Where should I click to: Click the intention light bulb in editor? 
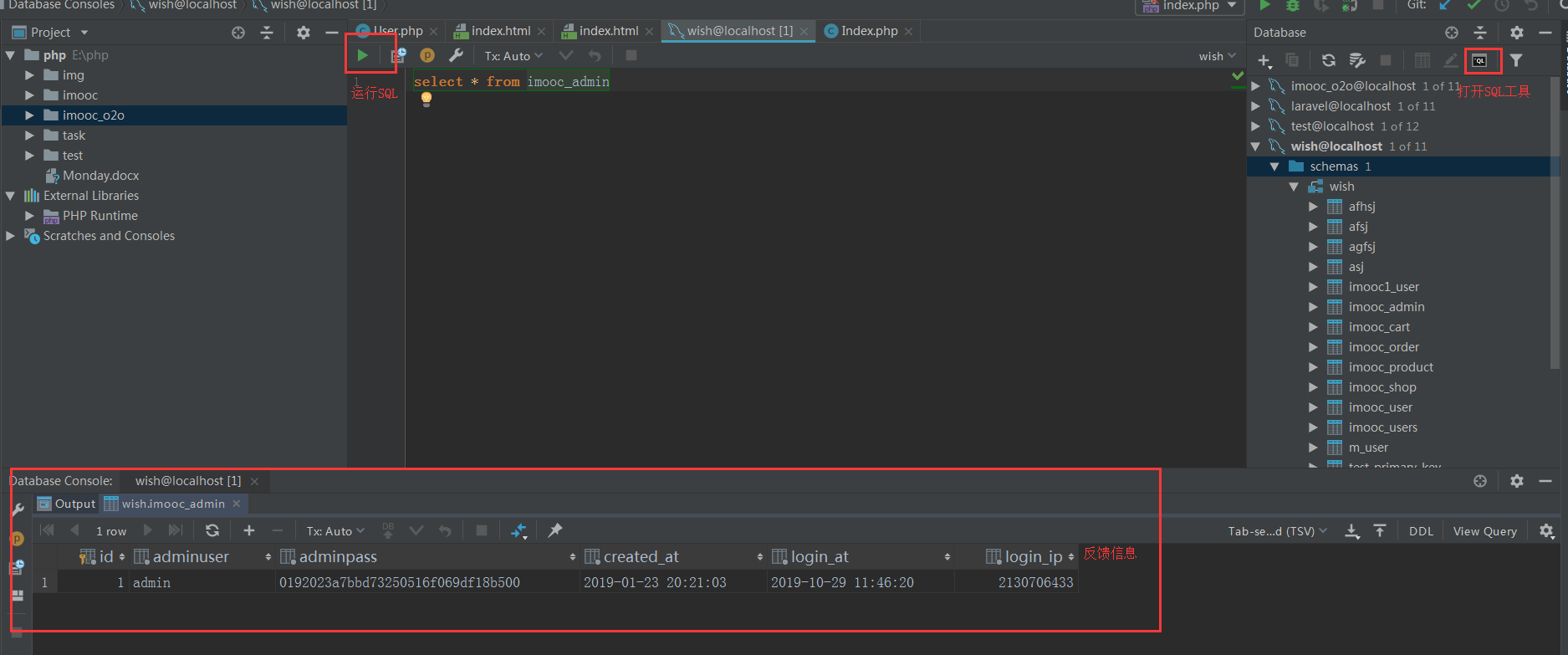click(426, 99)
